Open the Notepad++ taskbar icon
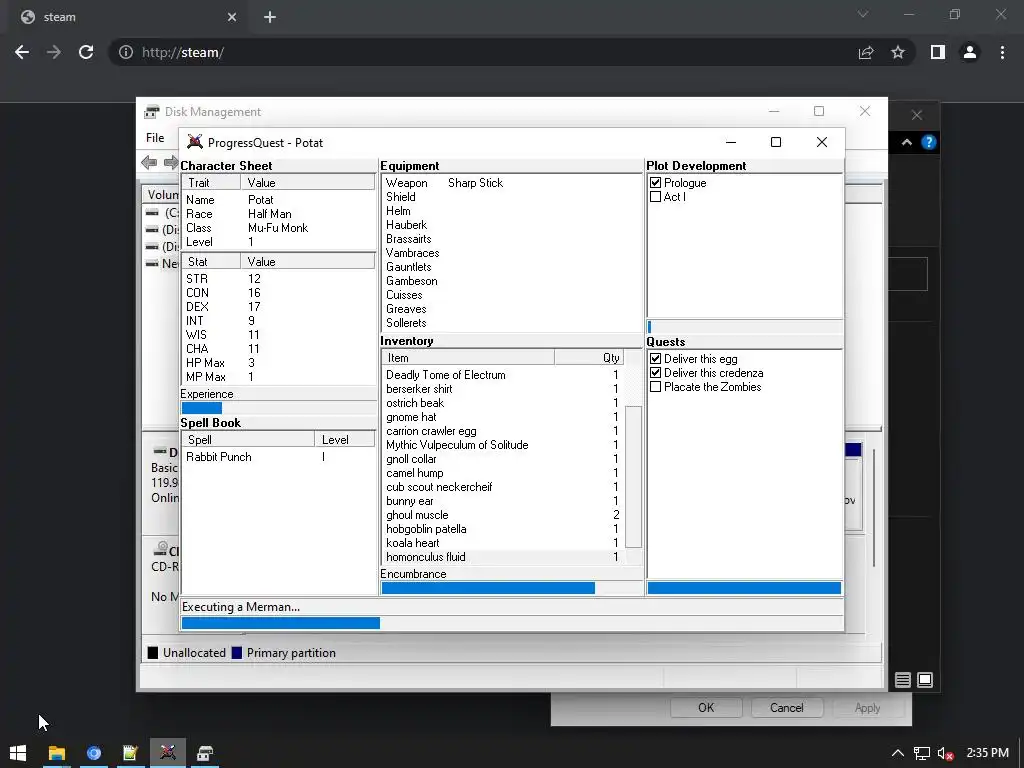Viewport: 1024px width, 768px height. (130, 753)
